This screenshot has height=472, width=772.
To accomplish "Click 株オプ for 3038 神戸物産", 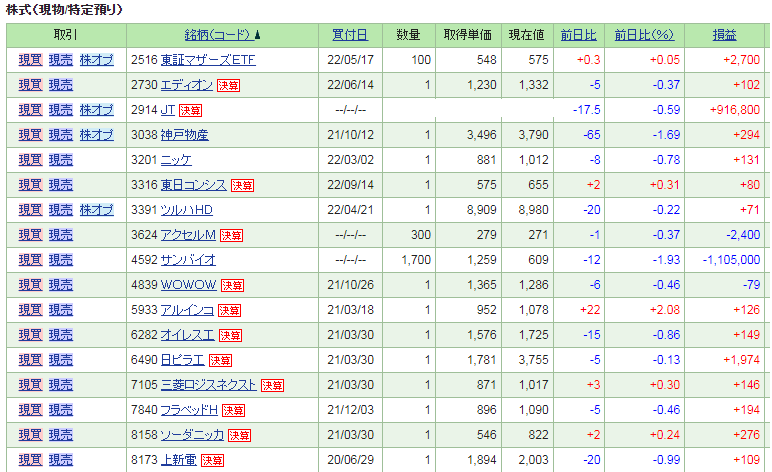I will [96, 135].
